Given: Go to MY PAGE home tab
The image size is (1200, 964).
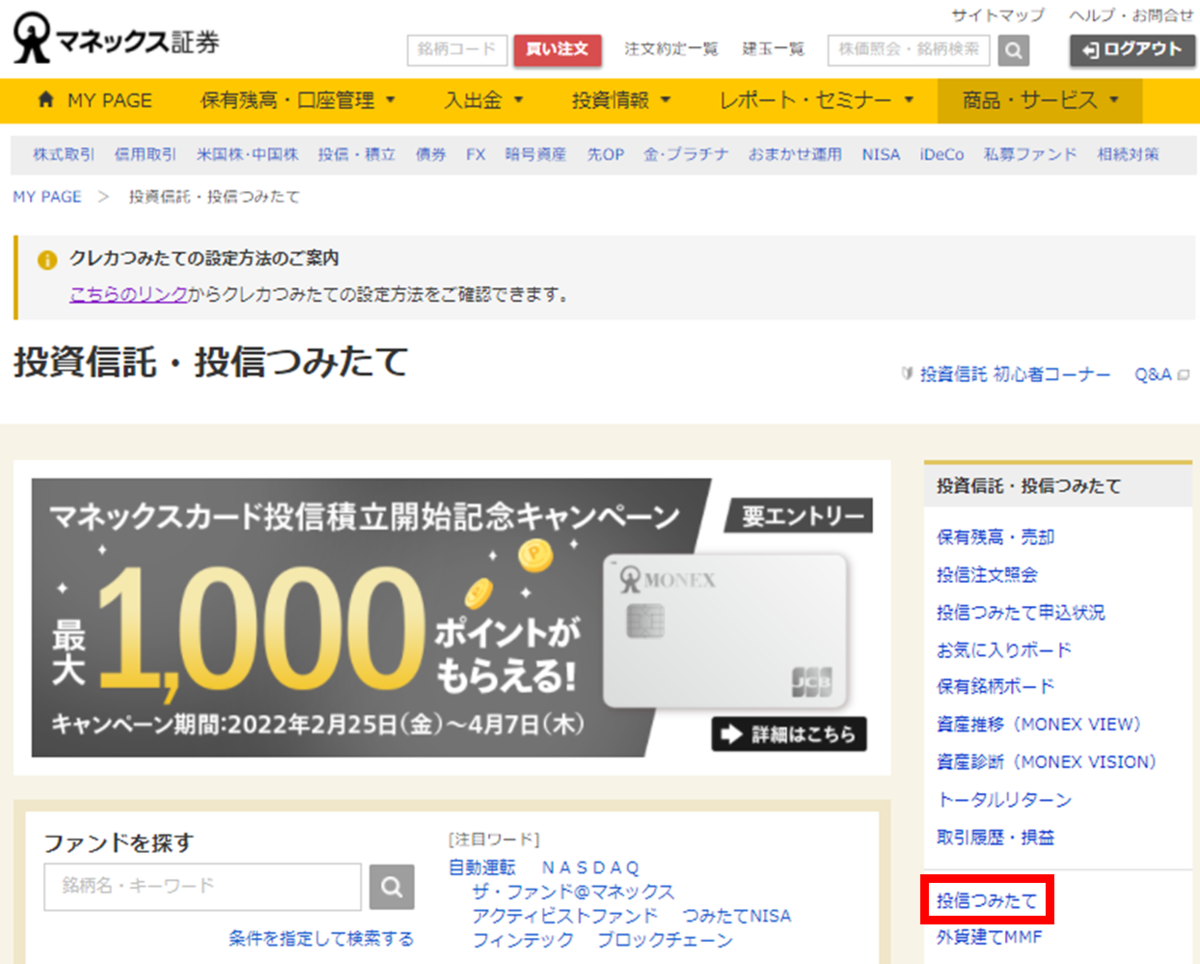Looking at the screenshot, I should tap(94, 100).
